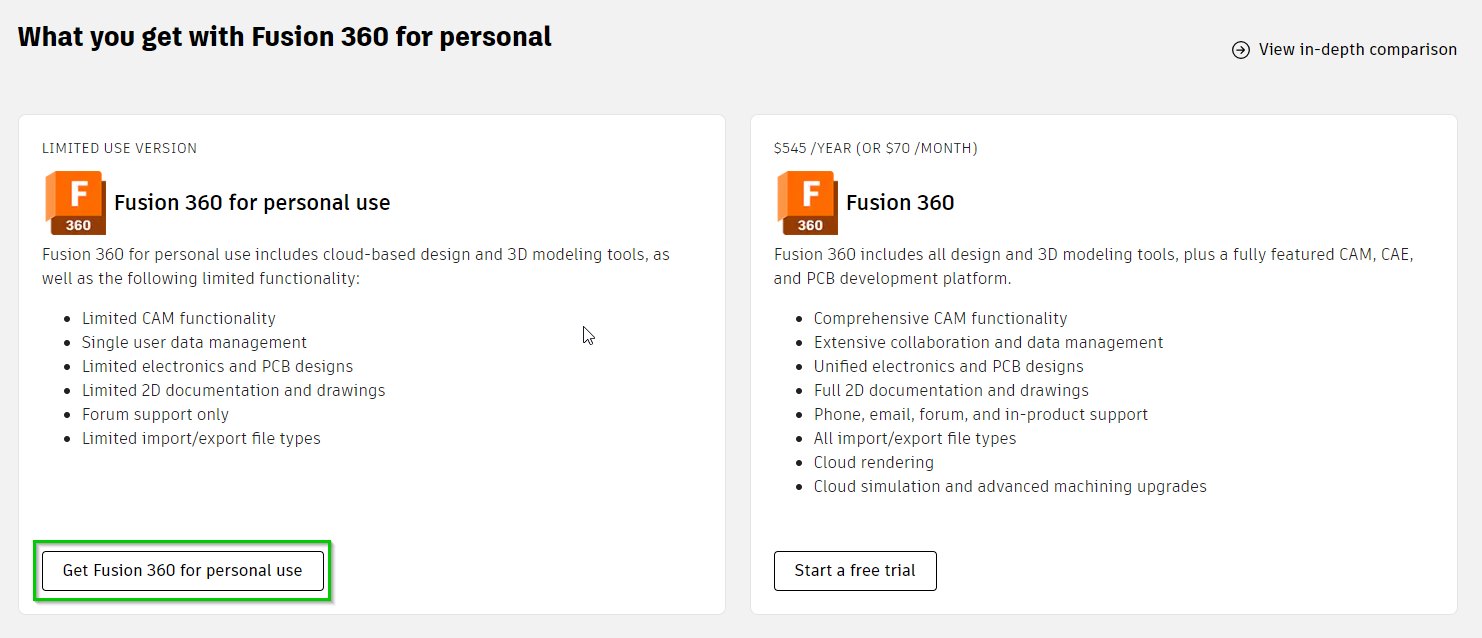This screenshot has width=1482, height=638.
Task: Click the "Comprehensive CAM functionality" bullet
Action: coord(940,318)
